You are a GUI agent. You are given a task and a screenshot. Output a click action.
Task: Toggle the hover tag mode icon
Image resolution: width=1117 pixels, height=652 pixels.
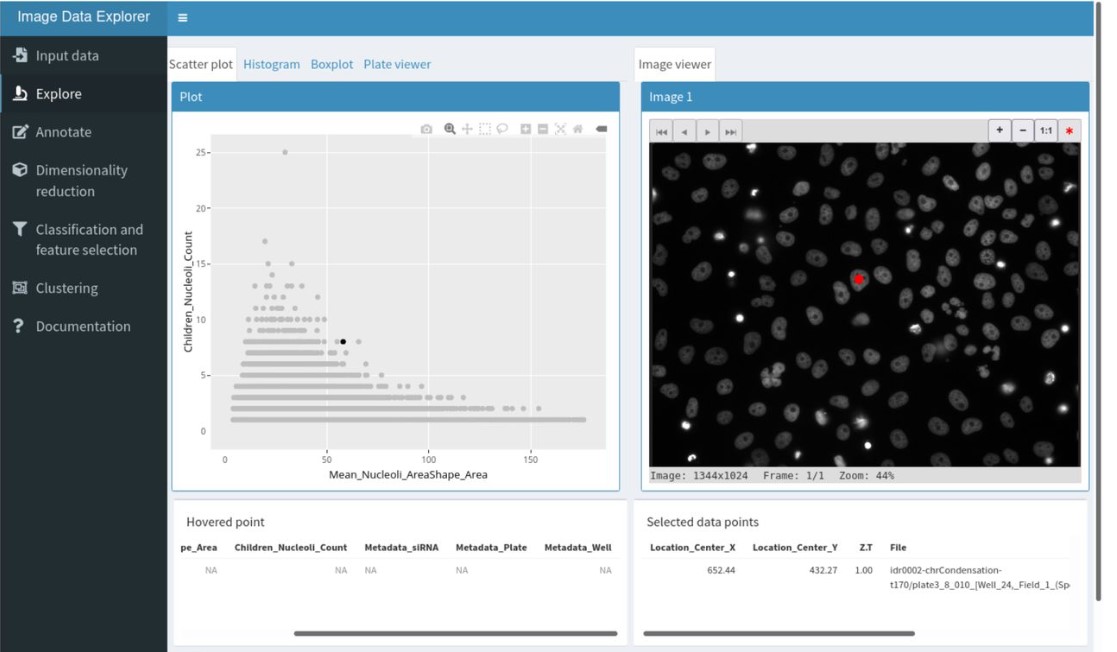pos(601,129)
